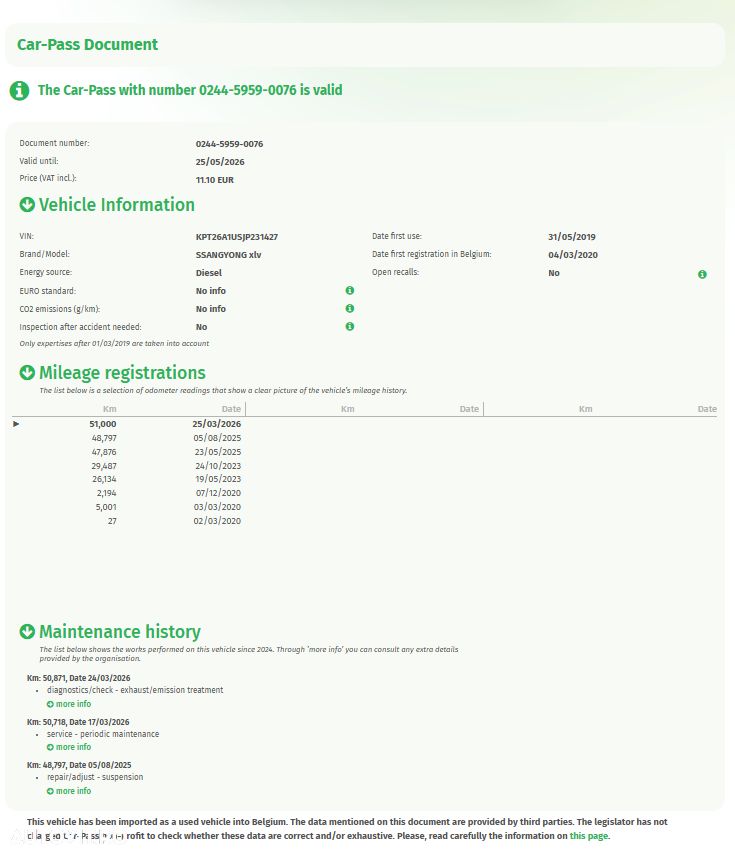The width and height of the screenshot is (735, 854).
Task: Click date first use 31/05/2019
Action: pyautogui.click(x=572, y=237)
